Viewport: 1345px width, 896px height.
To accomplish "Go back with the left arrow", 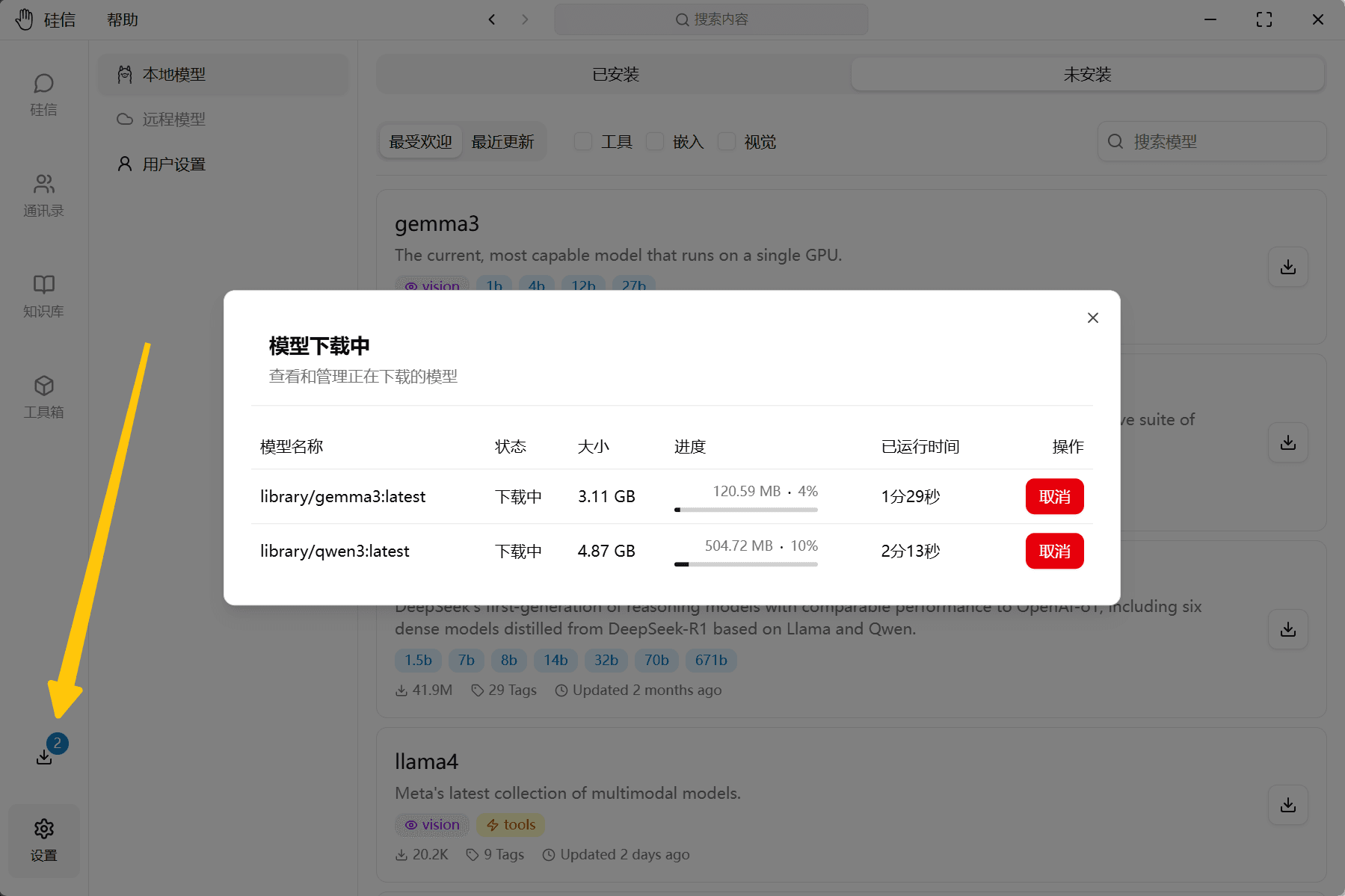I will pyautogui.click(x=491, y=19).
